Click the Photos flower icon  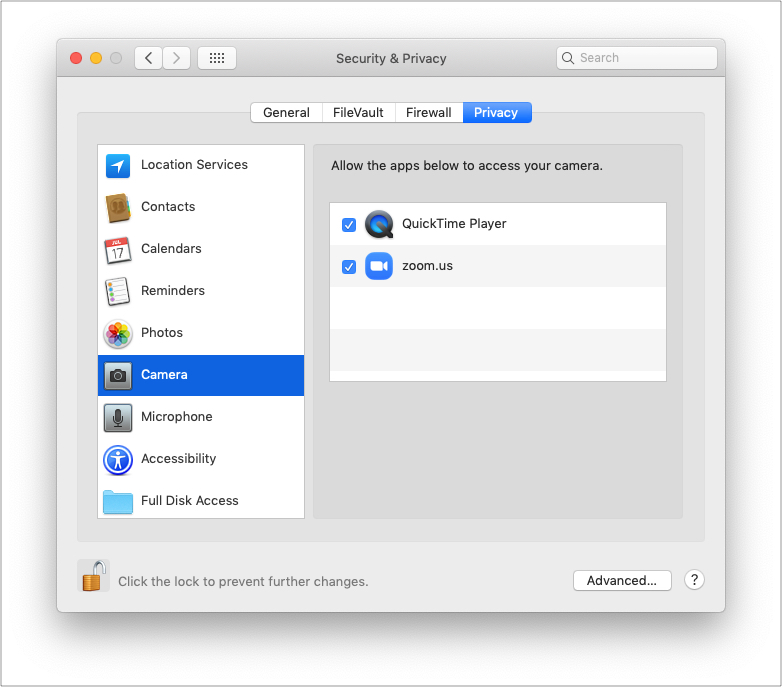click(118, 334)
